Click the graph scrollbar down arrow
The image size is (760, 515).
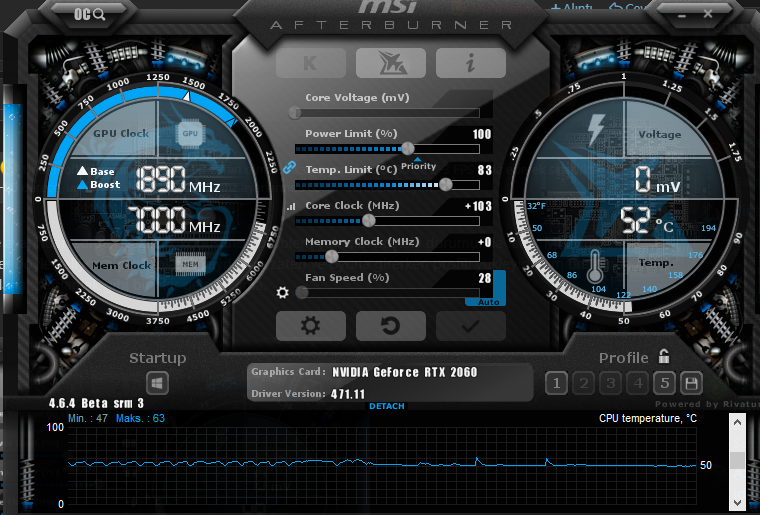coord(737,502)
